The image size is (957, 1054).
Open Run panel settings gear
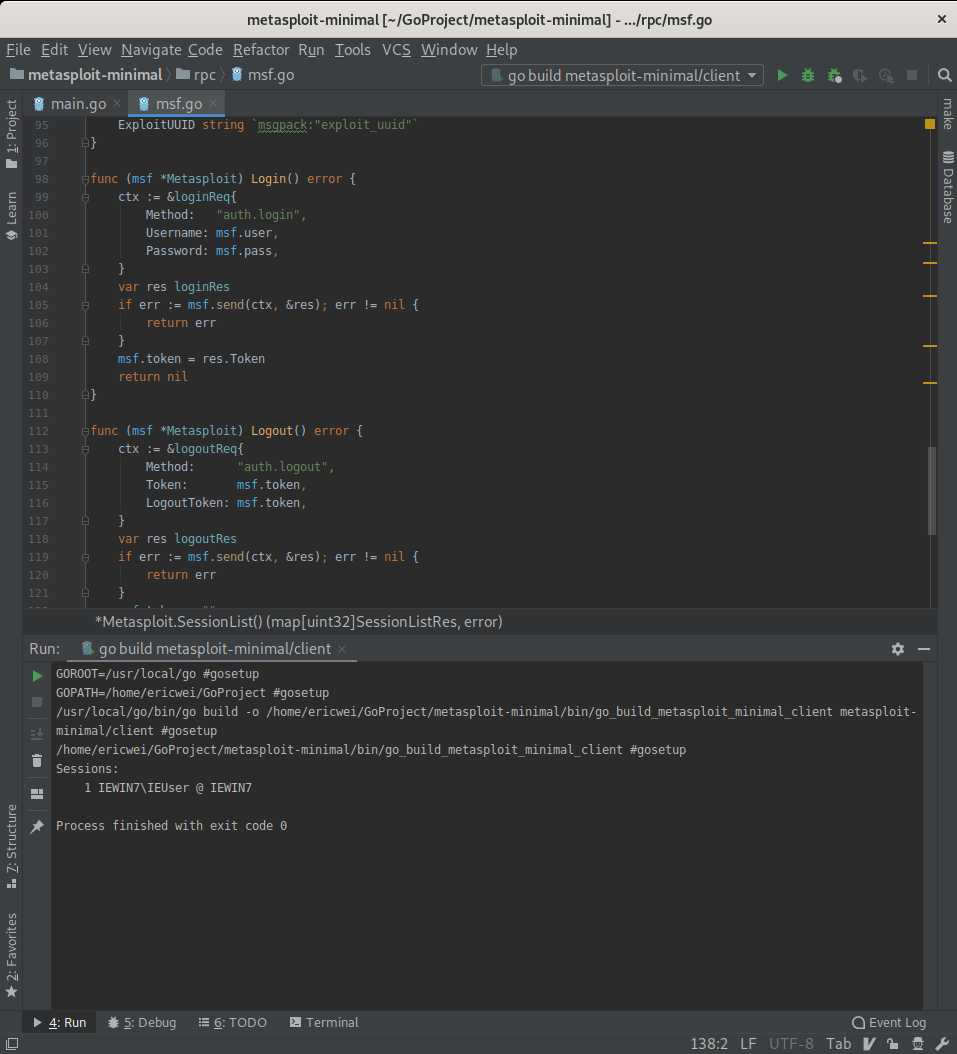click(897, 649)
